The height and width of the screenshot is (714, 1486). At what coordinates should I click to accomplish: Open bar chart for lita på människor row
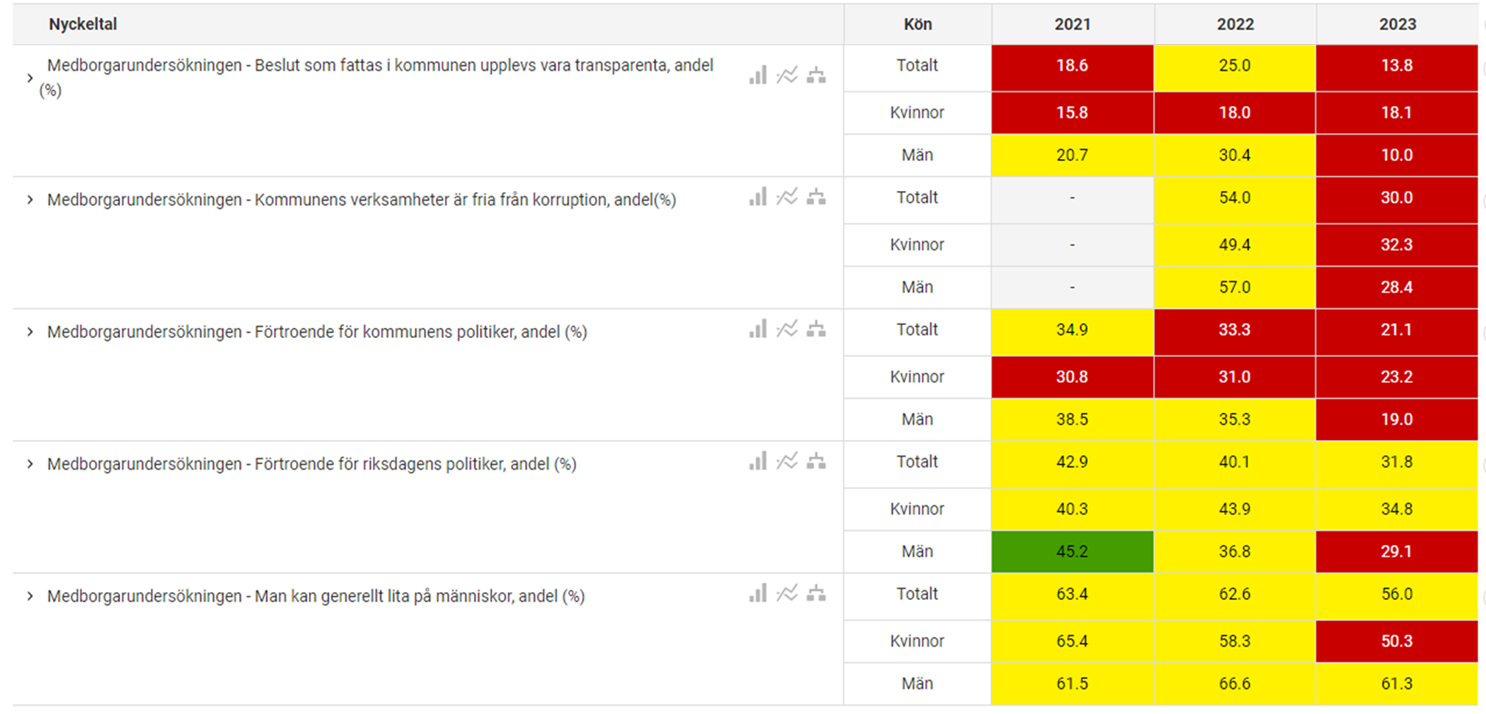pyautogui.click(x=758, y=594)
